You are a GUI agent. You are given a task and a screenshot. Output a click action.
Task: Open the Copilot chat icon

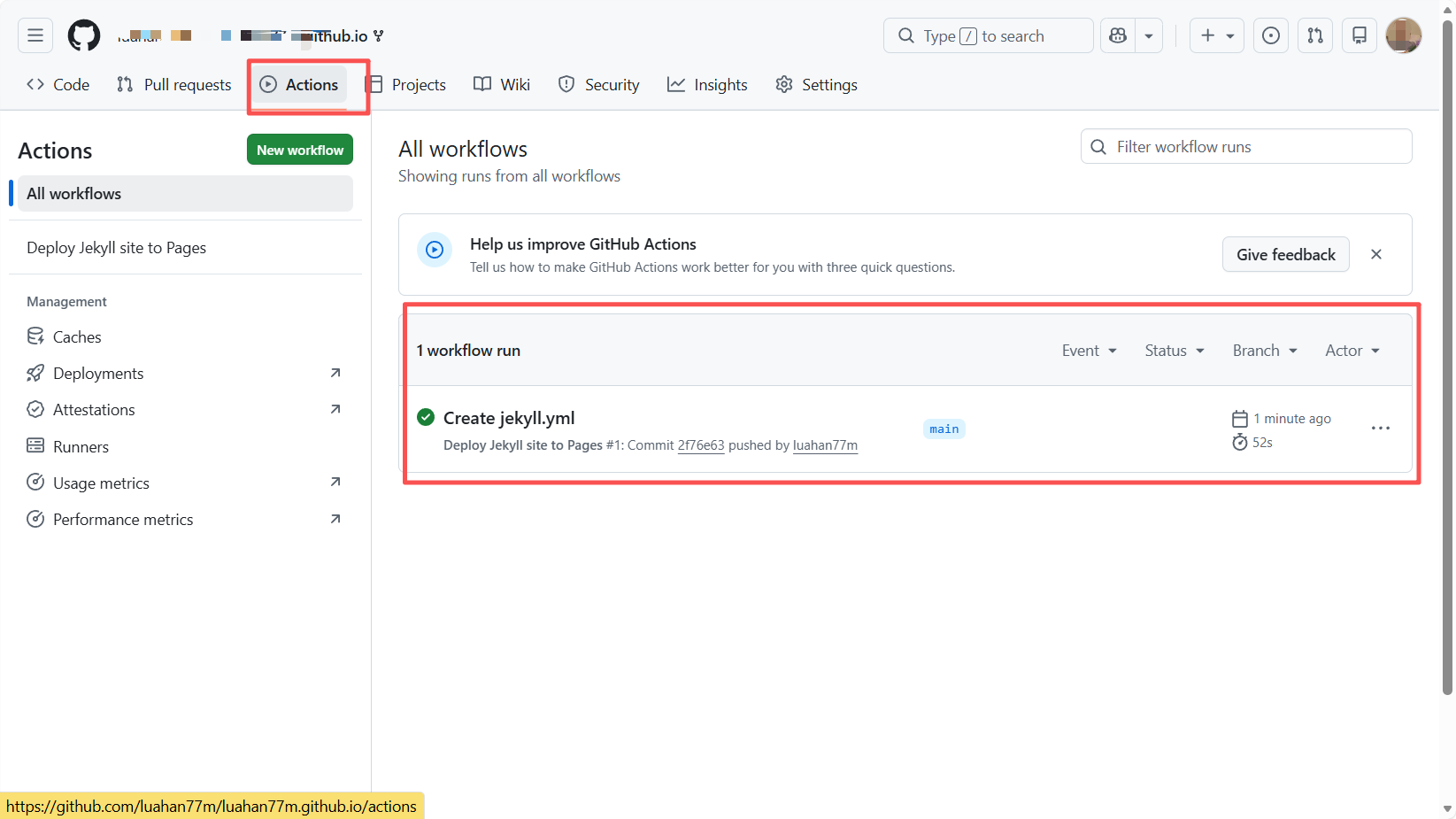(x=1118, y=35)
